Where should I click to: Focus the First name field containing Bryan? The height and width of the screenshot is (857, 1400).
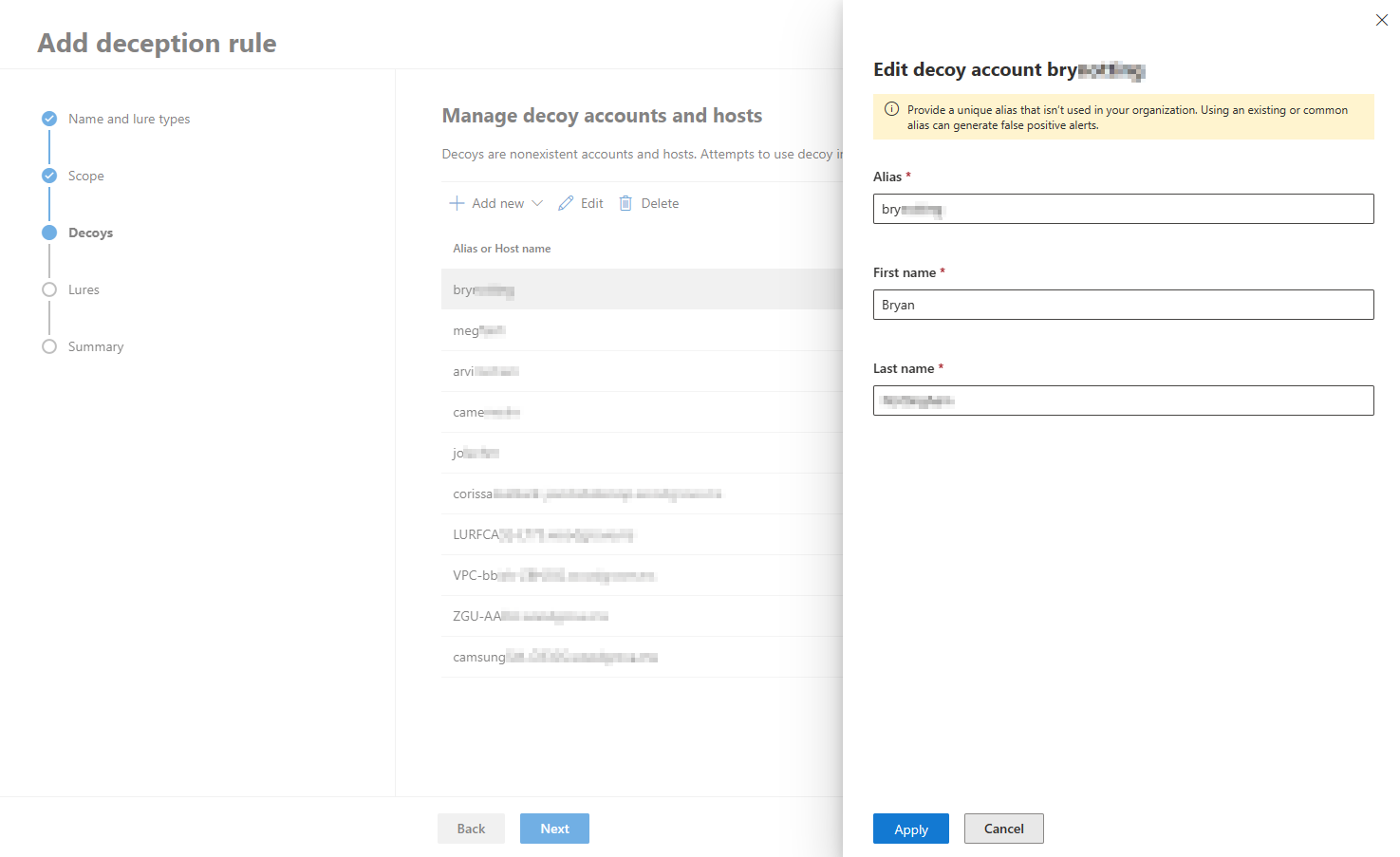[1123, 305]
